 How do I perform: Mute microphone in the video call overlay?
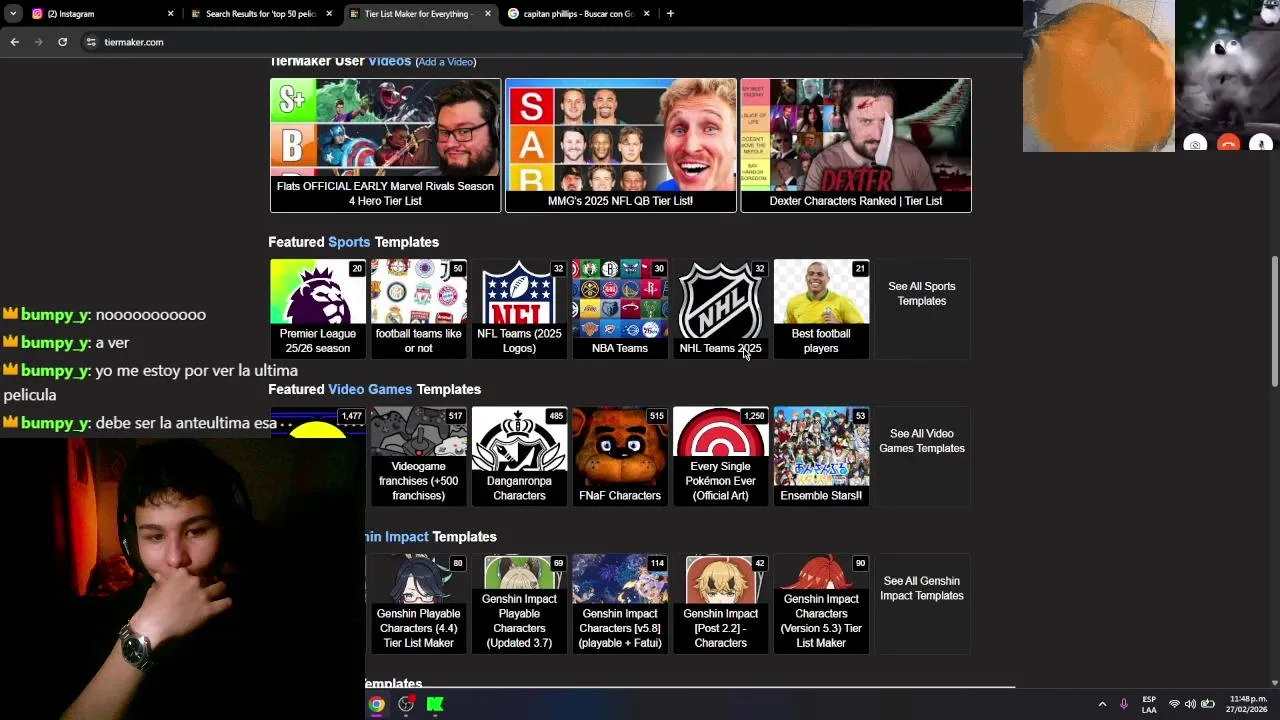(x=1261, y=144)
